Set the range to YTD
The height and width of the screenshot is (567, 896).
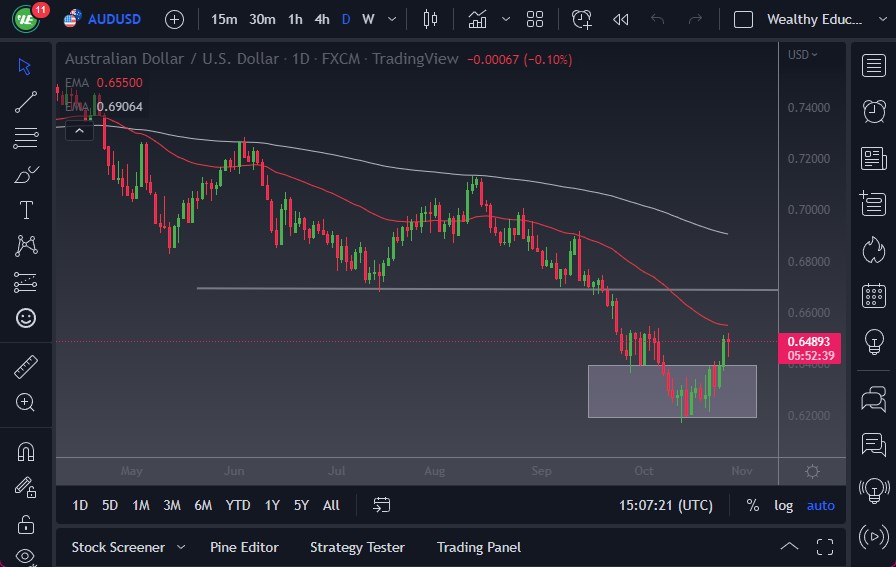238,505
